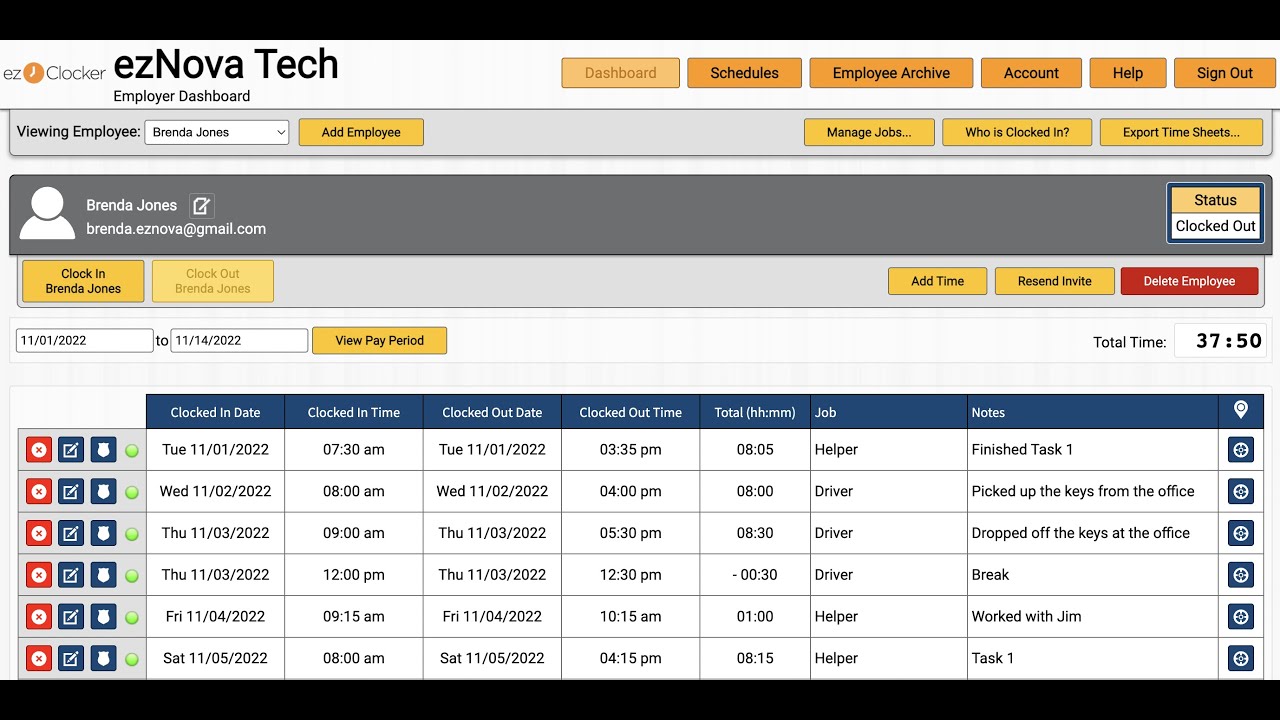This screenshot has width=1280, height=720.
Task: Open audit badge for Sat 11/05/2022 entry
Action: (103, 658)
